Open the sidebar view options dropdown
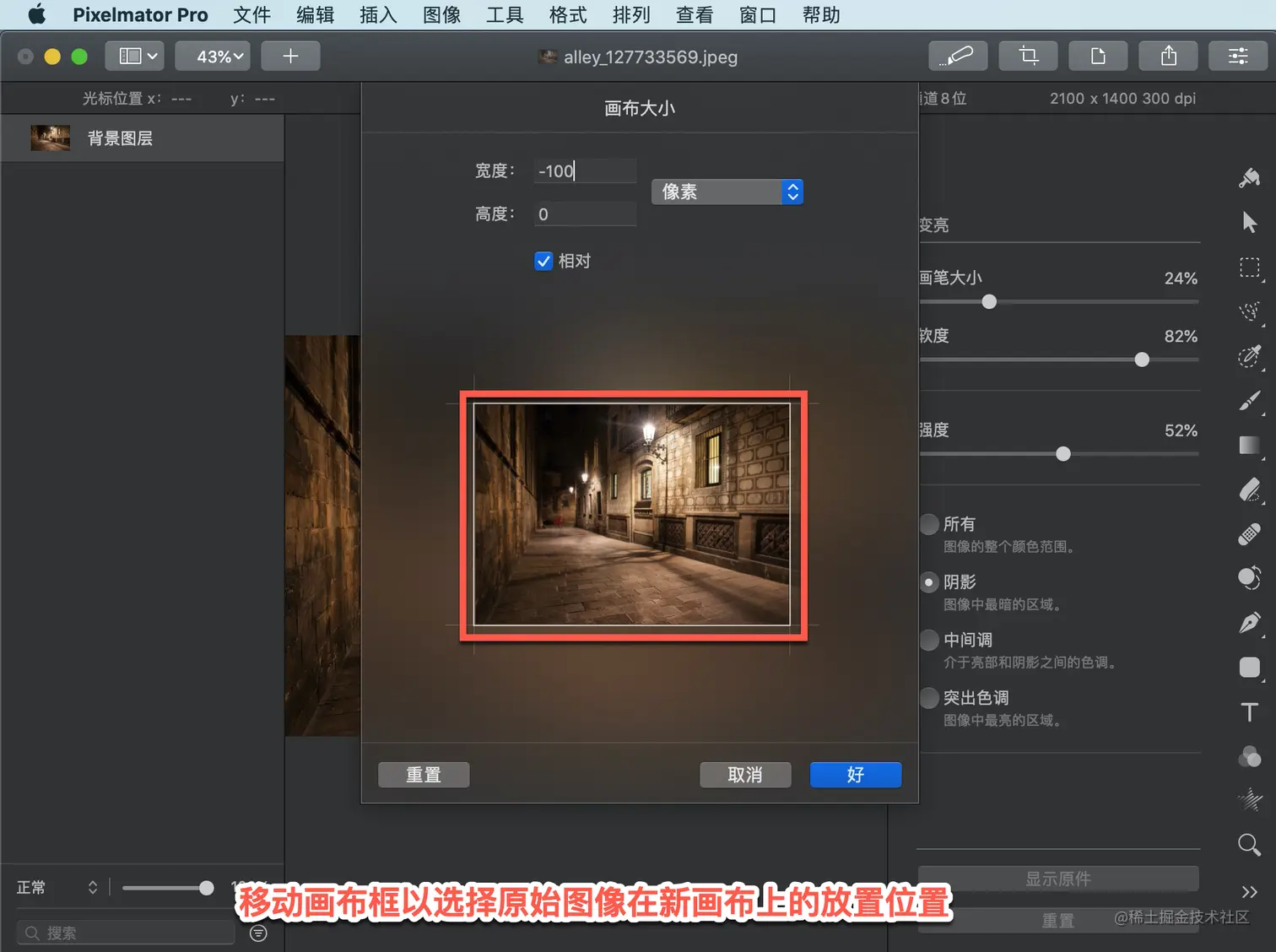This screenshot has height=952, width=1276. (x=135, y=56)
